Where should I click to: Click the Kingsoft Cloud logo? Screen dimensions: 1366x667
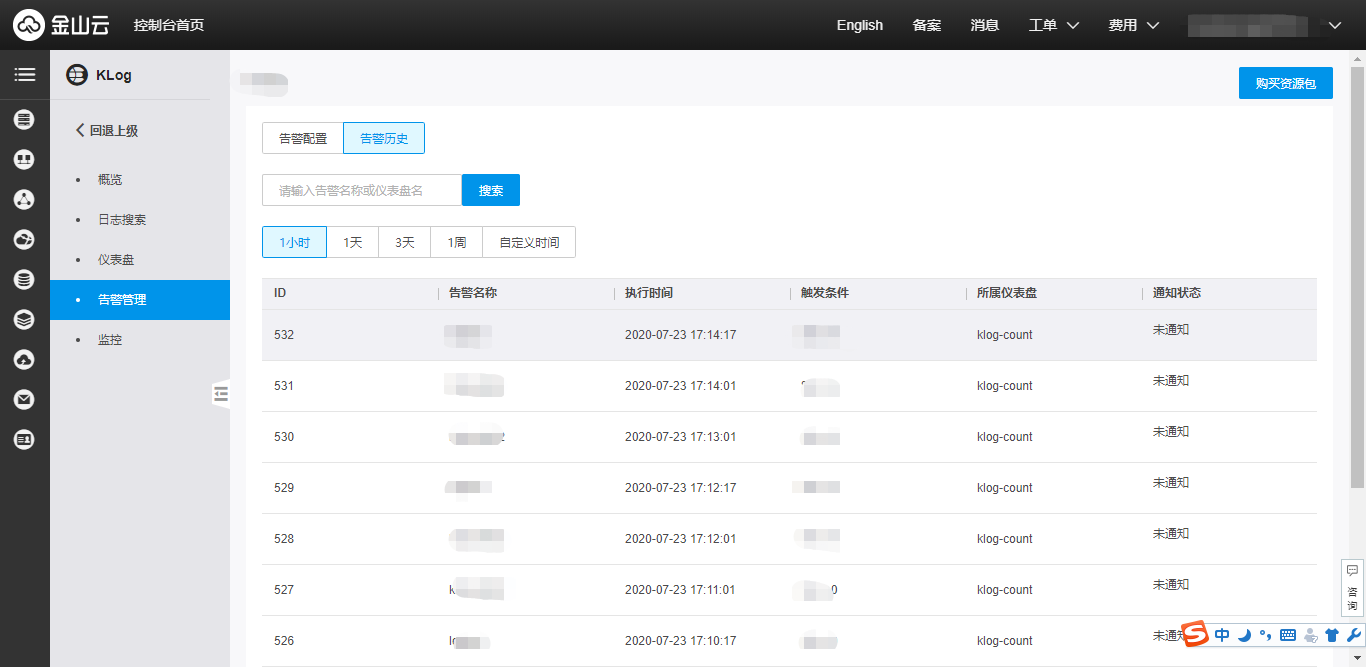click(x=62, y=25)
